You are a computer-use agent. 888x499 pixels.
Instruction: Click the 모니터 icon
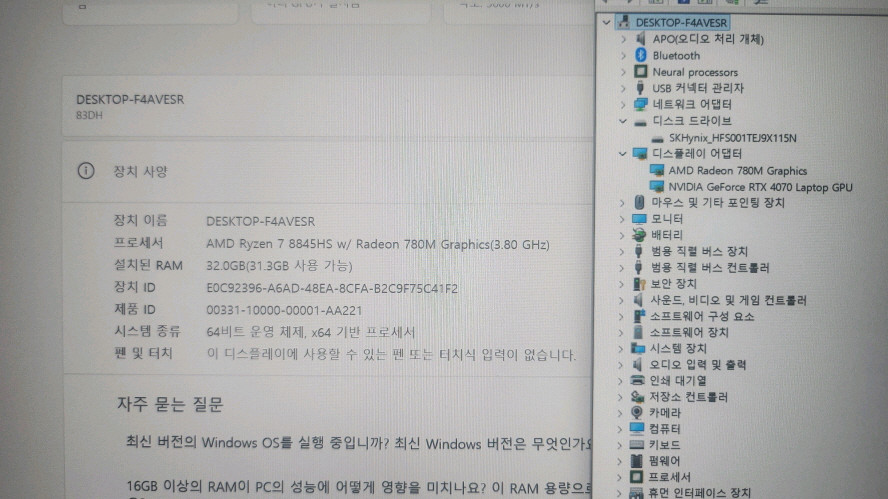[639, 219]
